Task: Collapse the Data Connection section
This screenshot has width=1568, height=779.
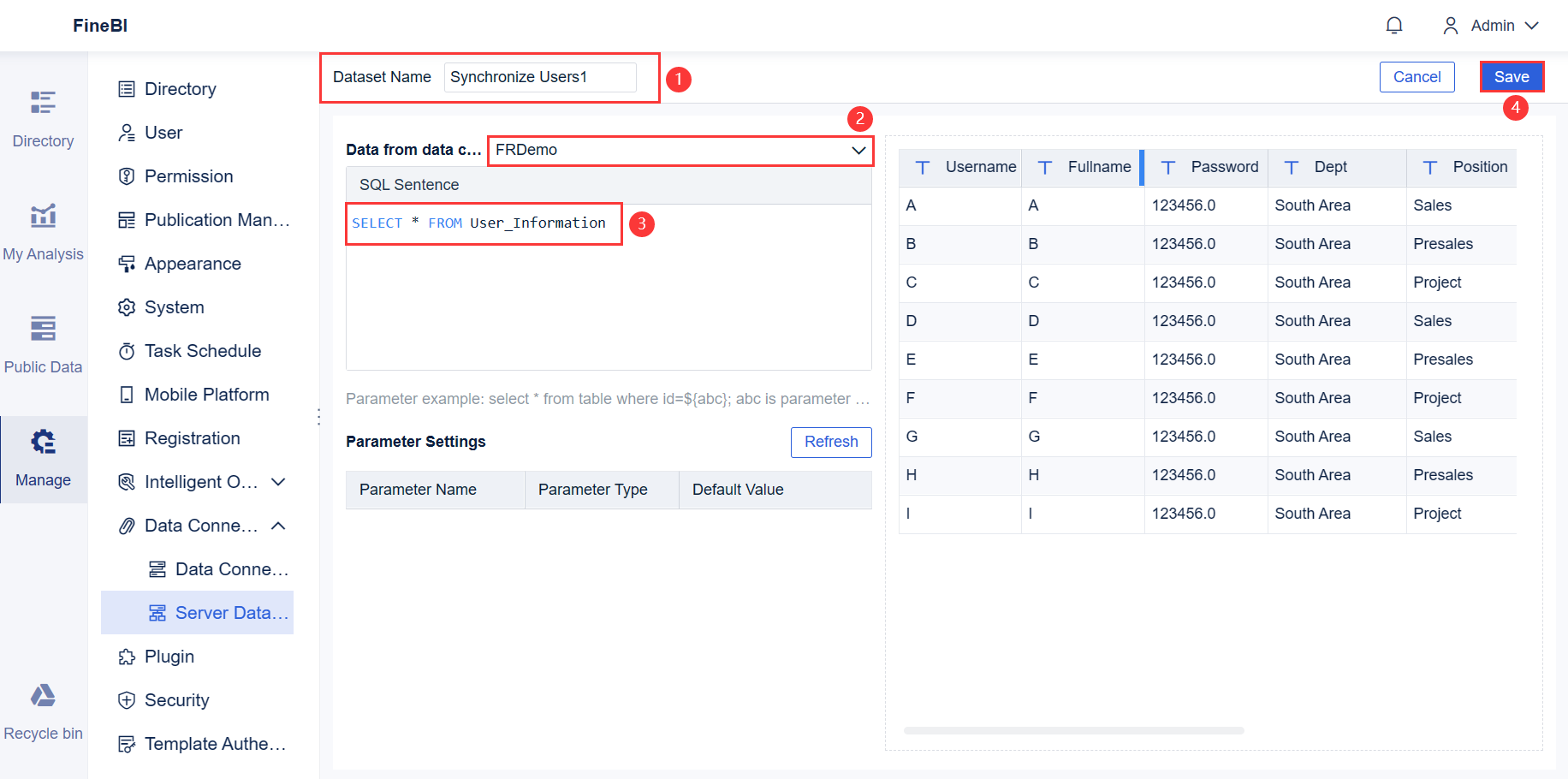Action: [278, 525]
